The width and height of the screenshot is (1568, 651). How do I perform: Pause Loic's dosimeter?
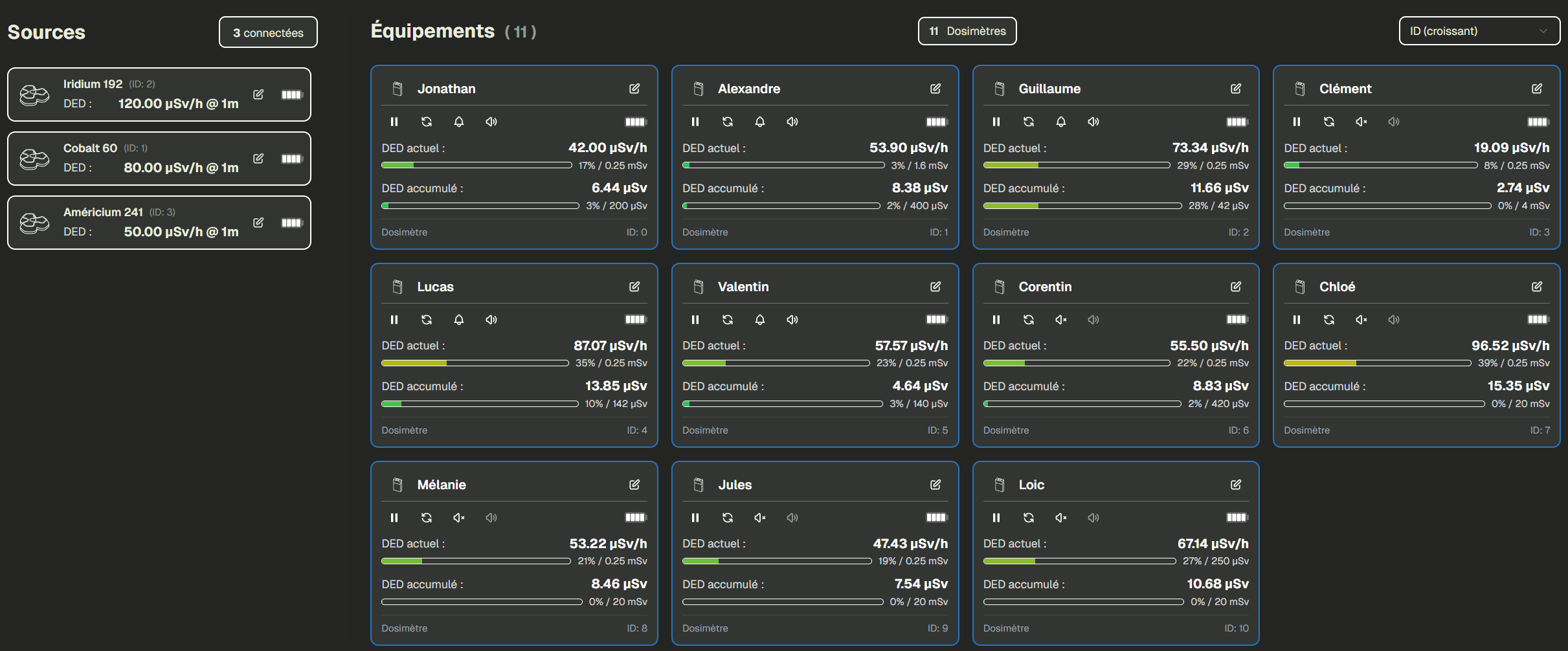coord(996,518)
